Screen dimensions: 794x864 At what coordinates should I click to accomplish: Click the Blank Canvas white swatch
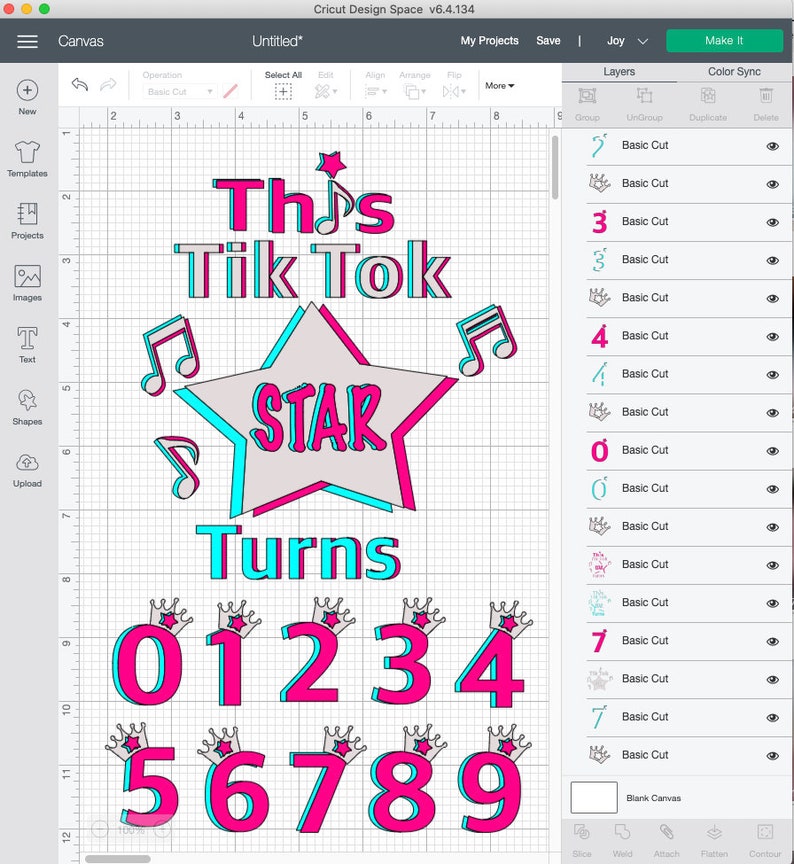tap(594, 797)
